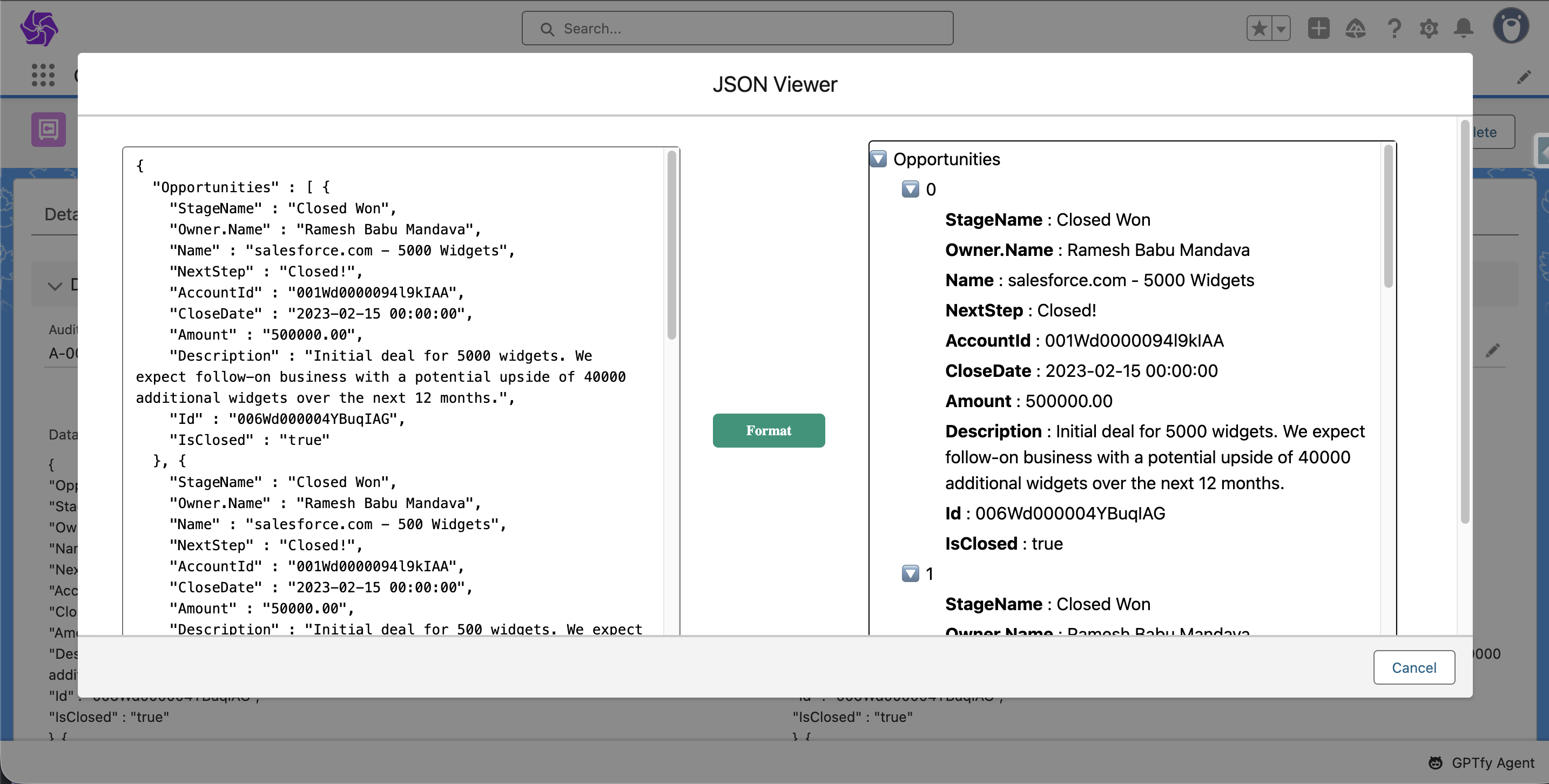This screenshot has height=784, width=1549.
Task: Click the global Search field
Action: click(x=737, y=28)
